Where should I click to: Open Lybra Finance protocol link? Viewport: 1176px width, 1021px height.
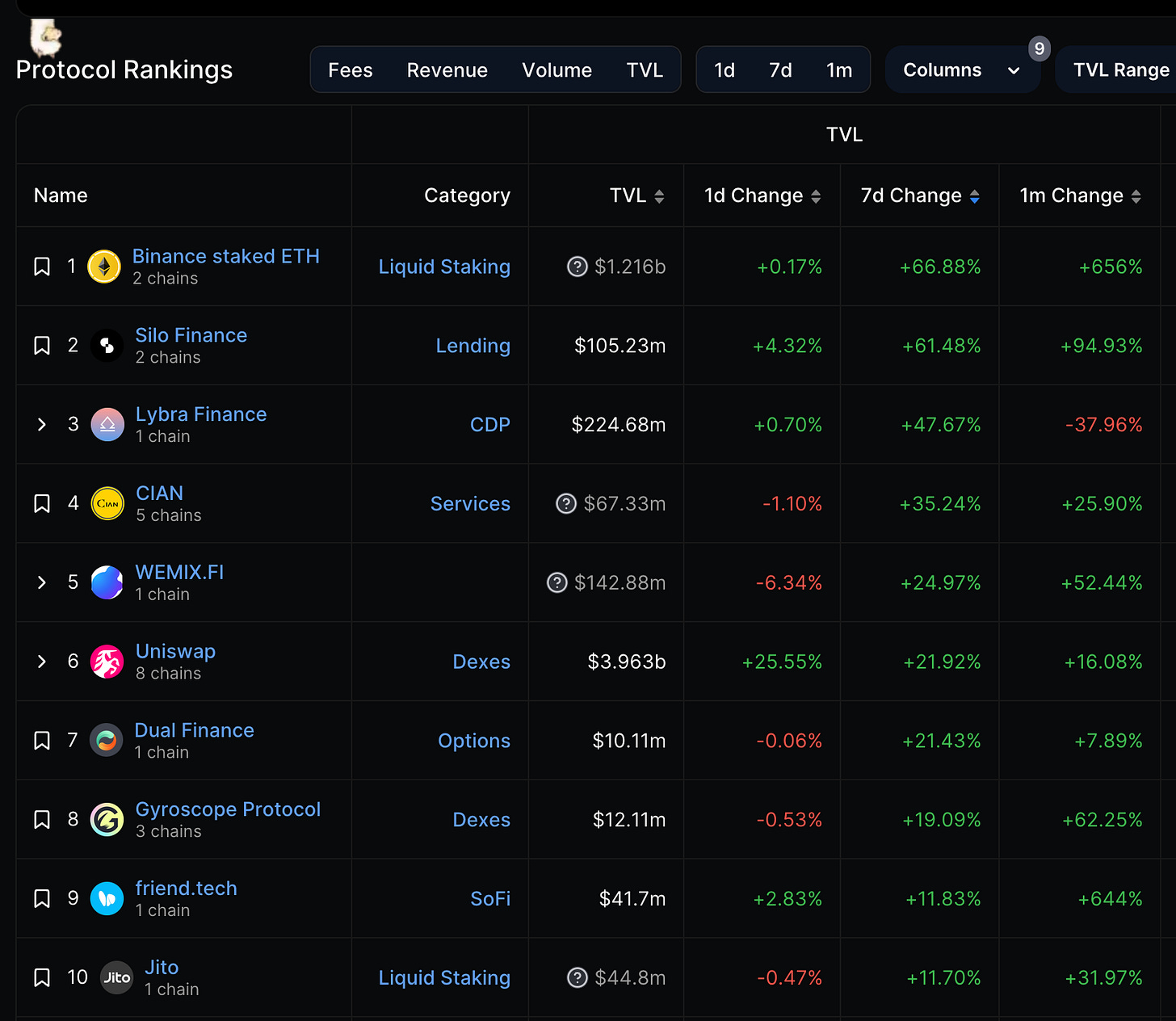201,414
